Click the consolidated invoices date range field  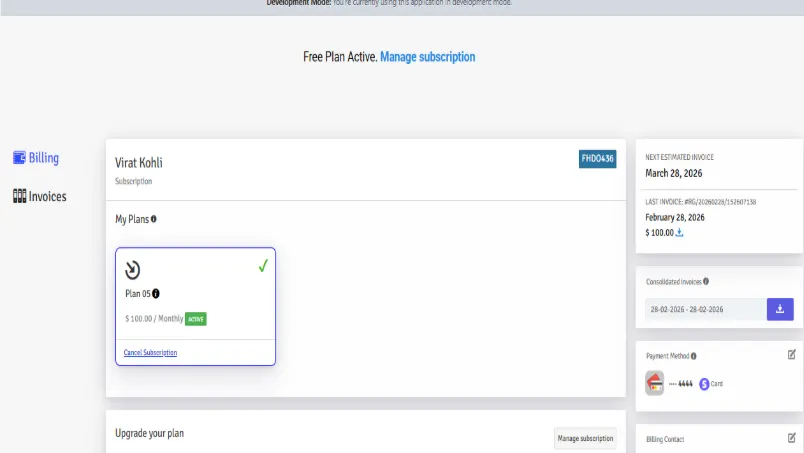coord(706,309)
